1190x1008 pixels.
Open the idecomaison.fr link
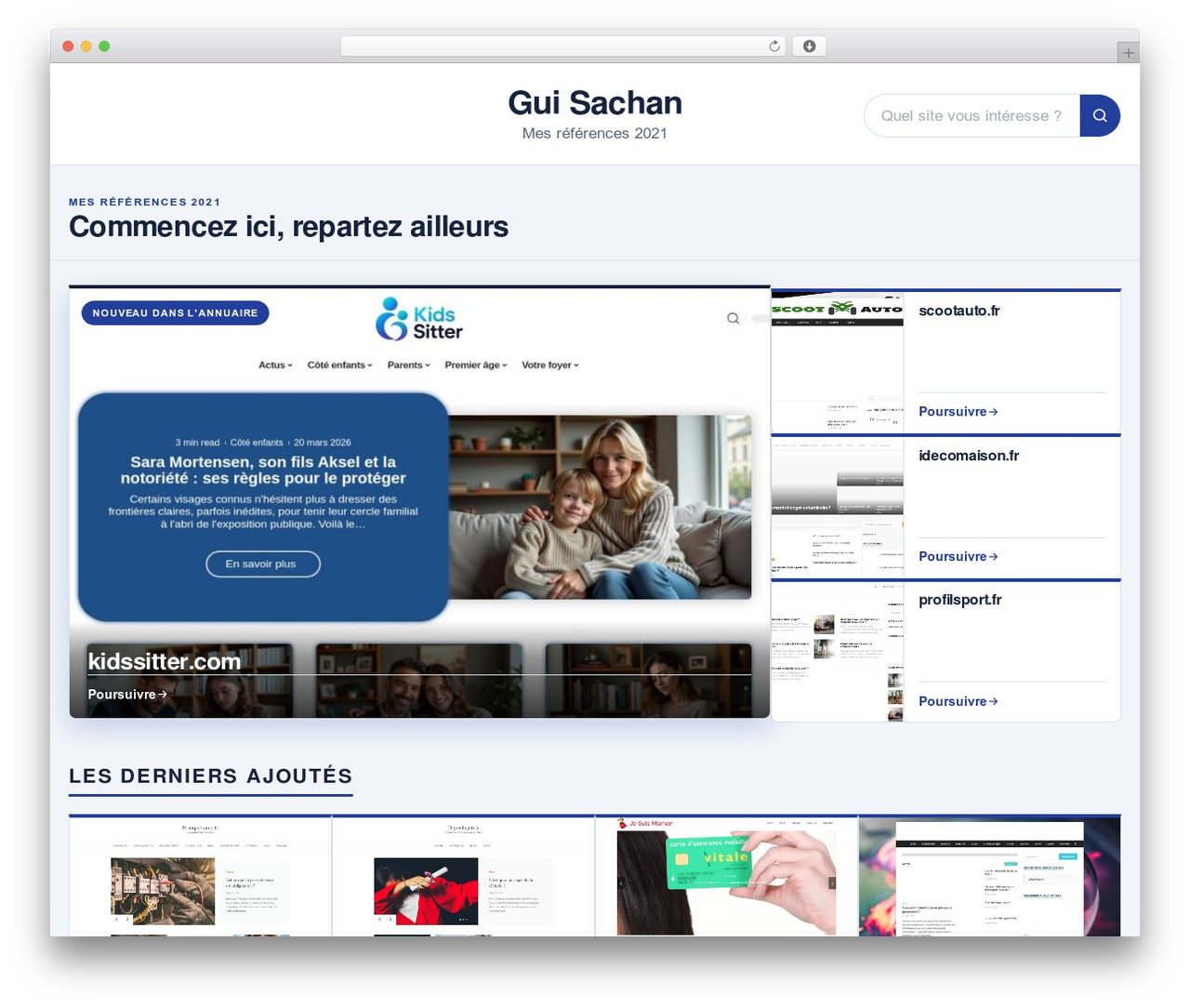969,456
